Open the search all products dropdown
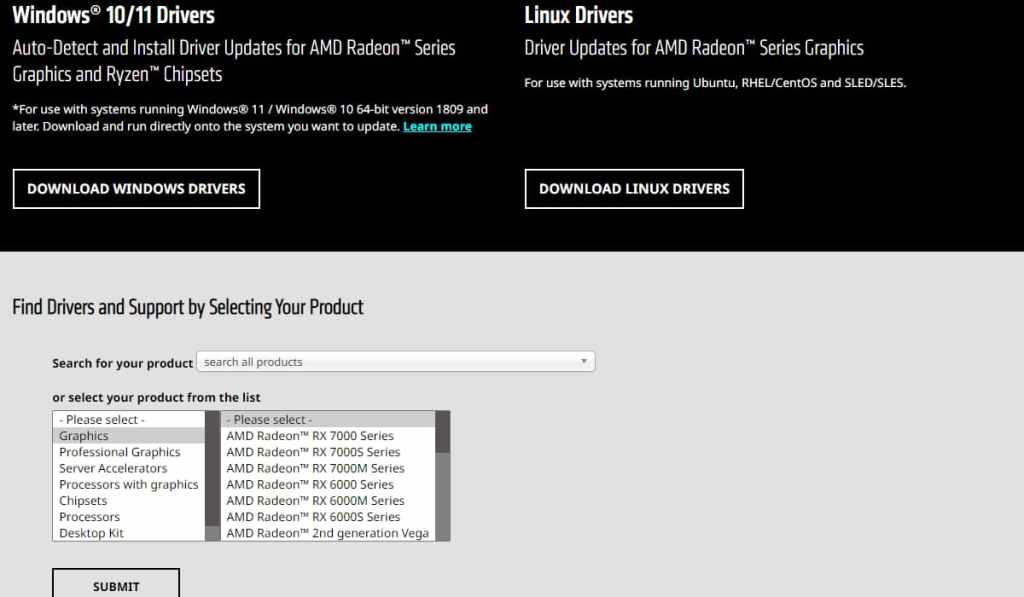1024x597 pixels. click(x=584, y=361)
